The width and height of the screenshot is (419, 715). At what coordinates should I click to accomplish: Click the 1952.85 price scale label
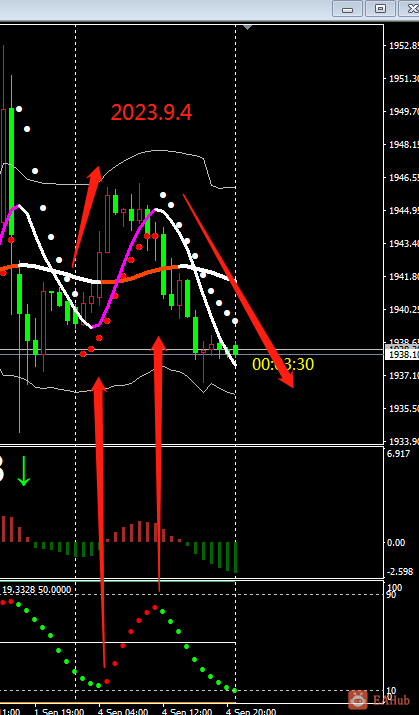[x=403, y=46]
